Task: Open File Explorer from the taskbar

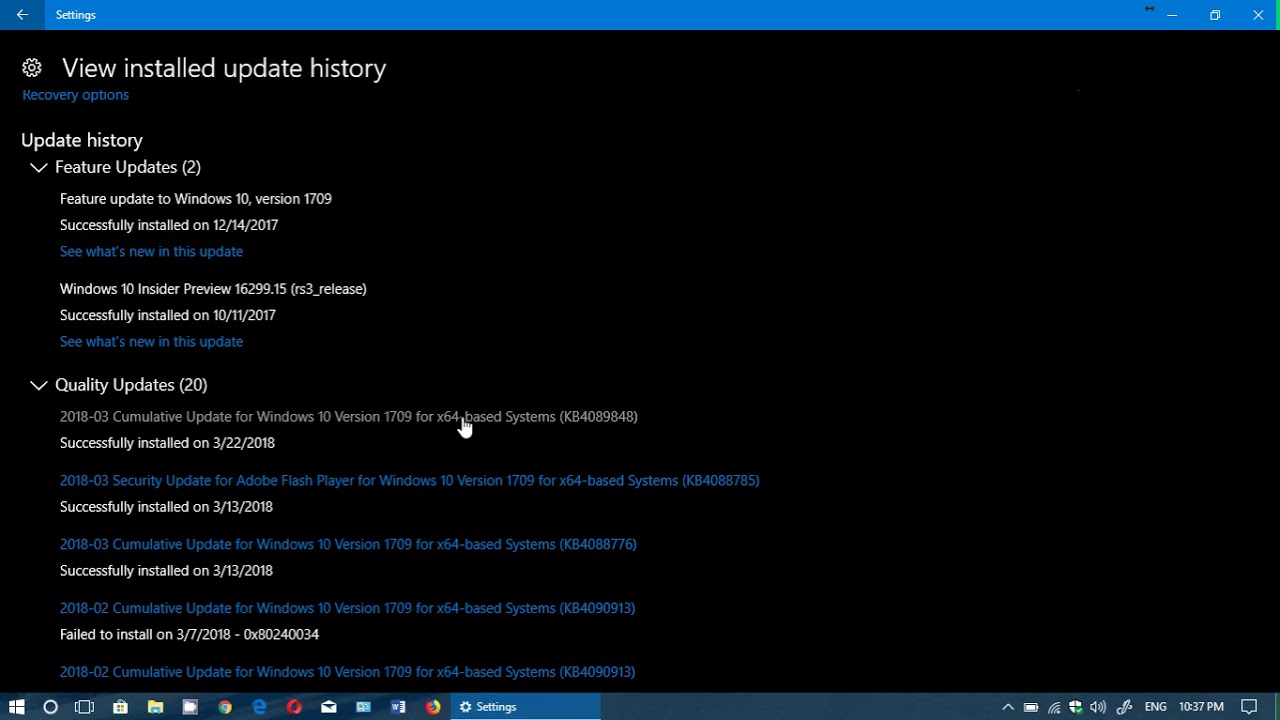Action: coord(155,707)
